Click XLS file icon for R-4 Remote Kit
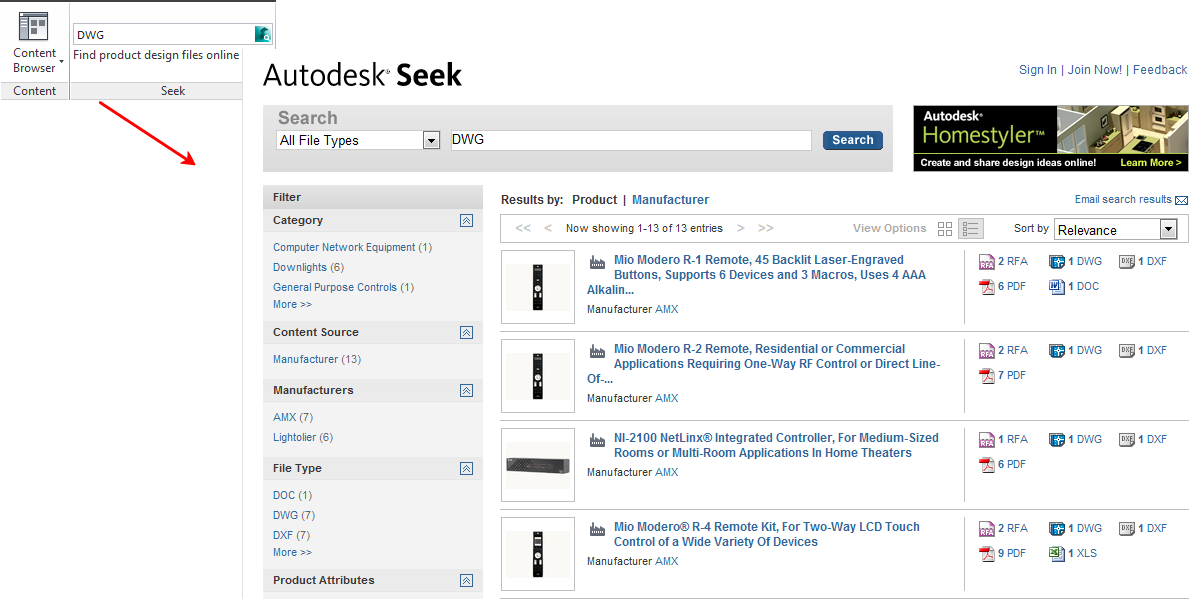The height and width of the screenshot is (599, 1198). 1057,554
